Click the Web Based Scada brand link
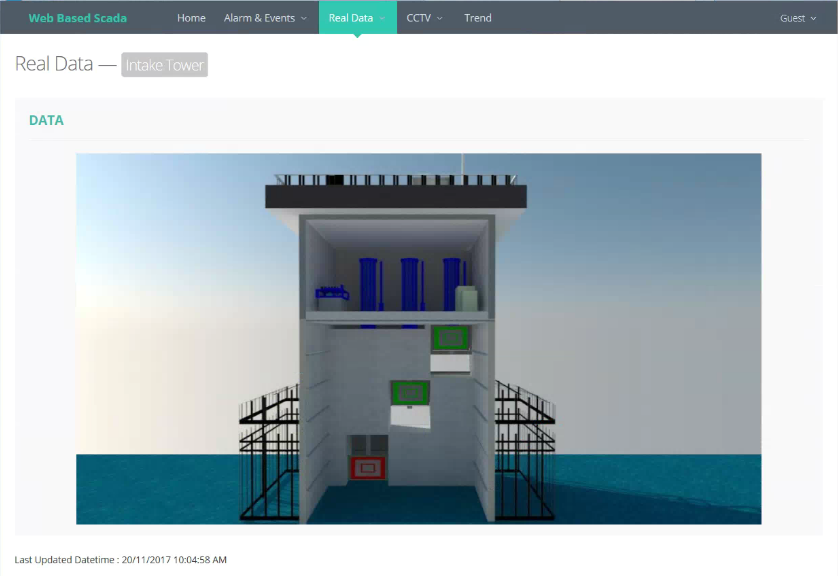This screenshot has height=576, width=838. pyautogui.click(x=77, y=18)
